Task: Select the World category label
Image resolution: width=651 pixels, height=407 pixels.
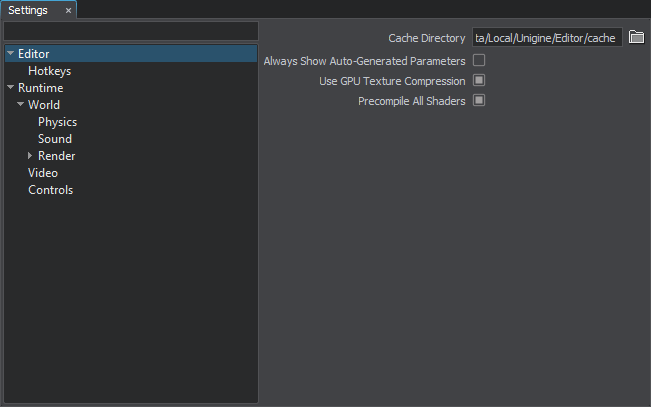Action: pyautogui.click(x=44, y=105)
